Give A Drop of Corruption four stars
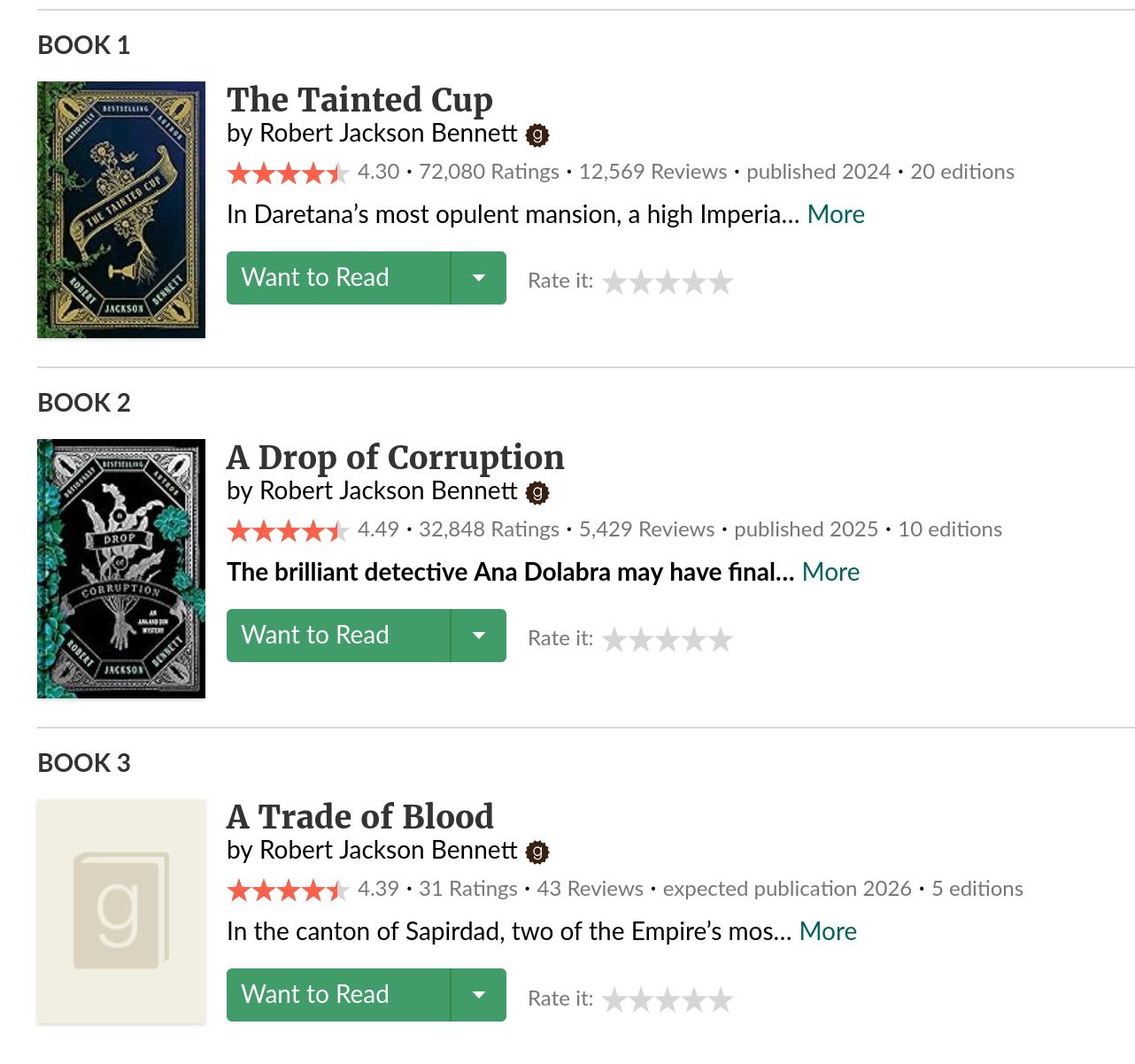 click(695, 640)
